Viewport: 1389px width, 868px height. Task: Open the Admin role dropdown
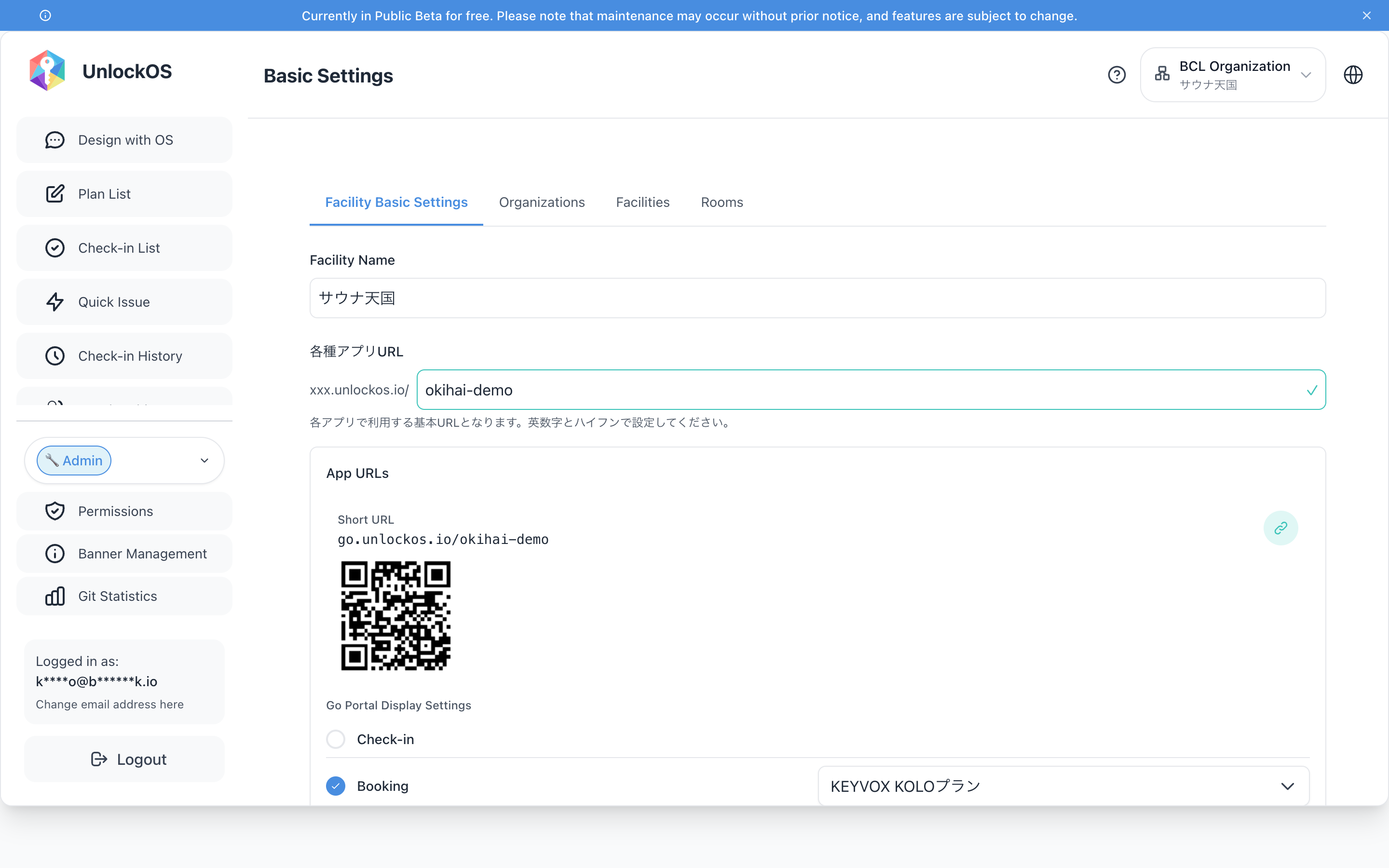click(124, 461)
